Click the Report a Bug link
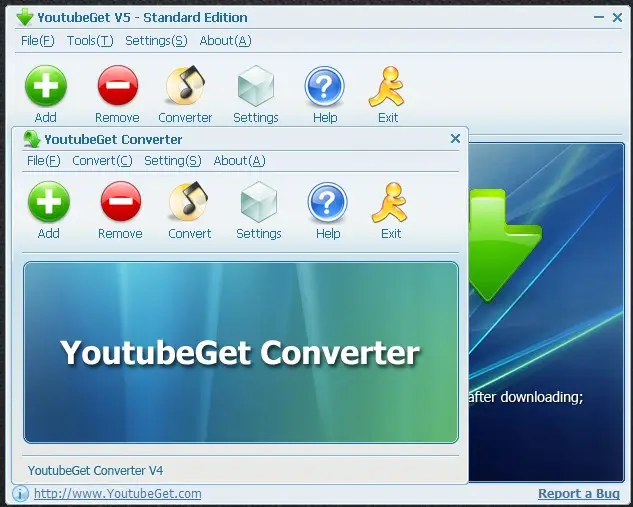Viewport: 633px width, 507px height. [579, 494]
